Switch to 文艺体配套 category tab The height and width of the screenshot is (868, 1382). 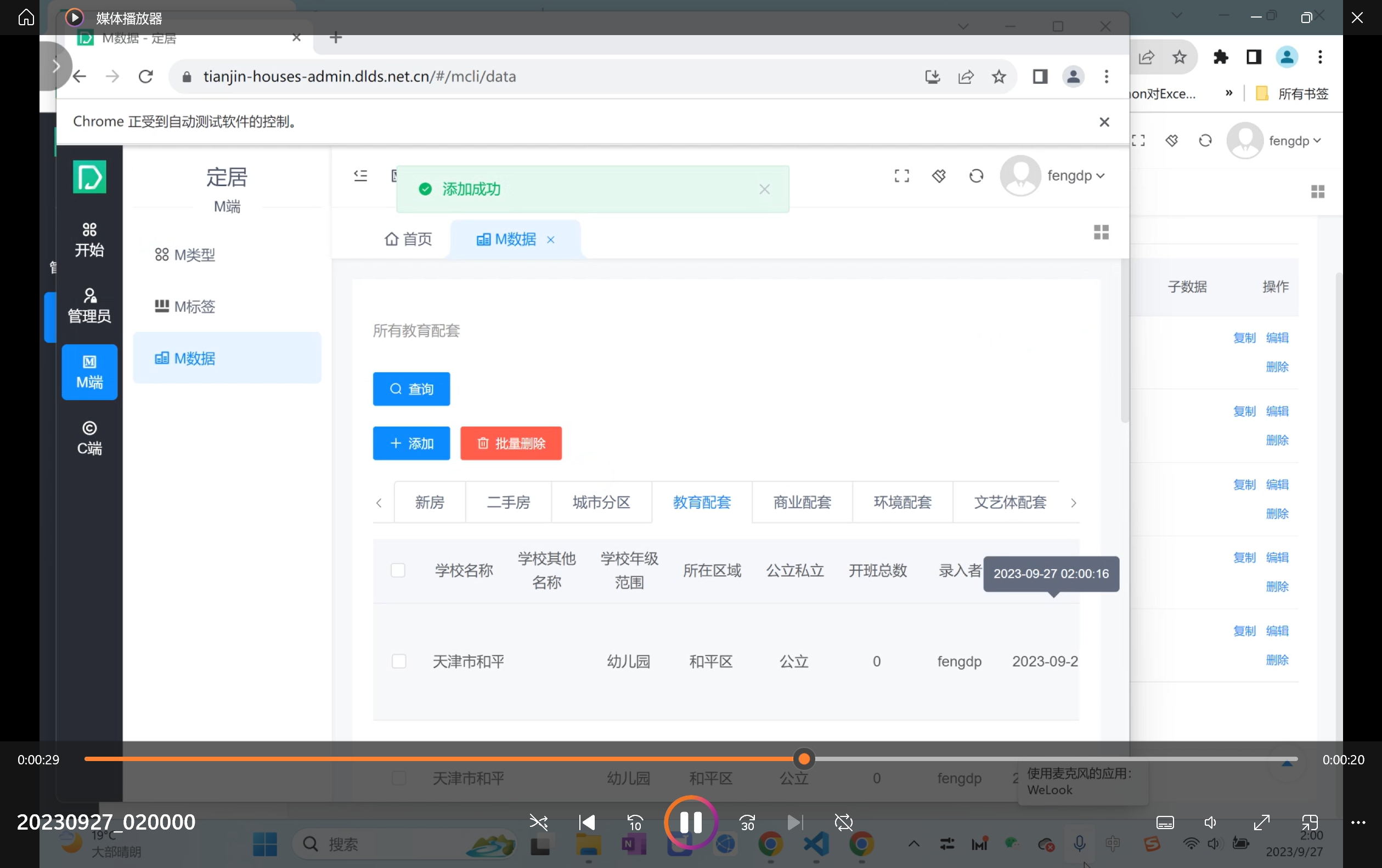tap(1010, 503)
